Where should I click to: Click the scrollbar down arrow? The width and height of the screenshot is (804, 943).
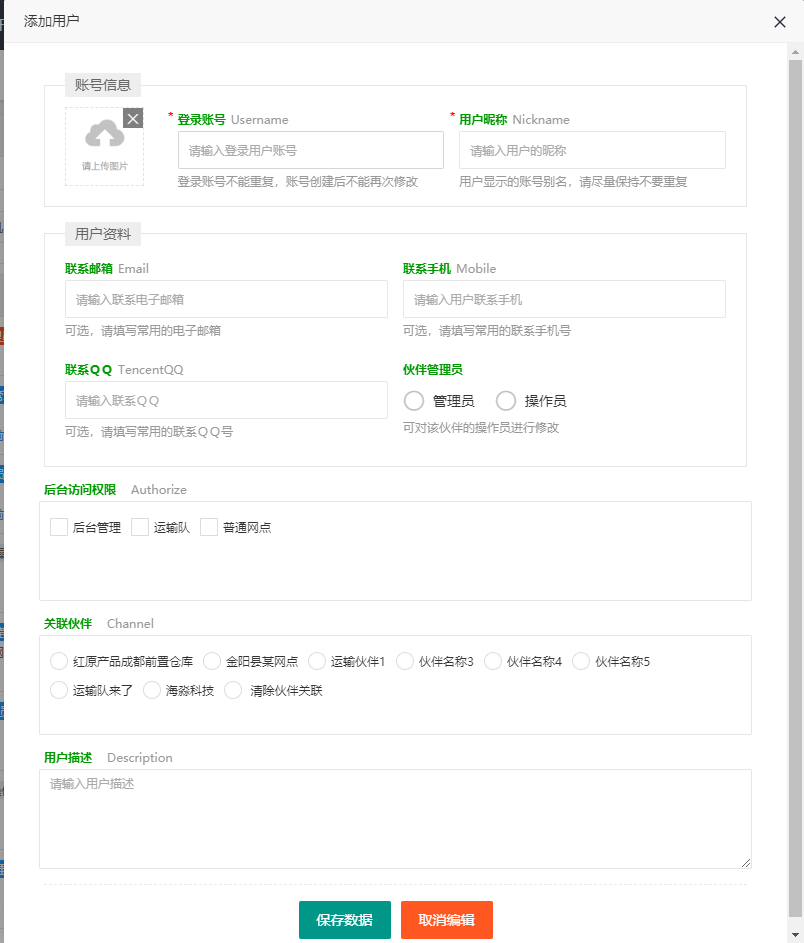796,935
